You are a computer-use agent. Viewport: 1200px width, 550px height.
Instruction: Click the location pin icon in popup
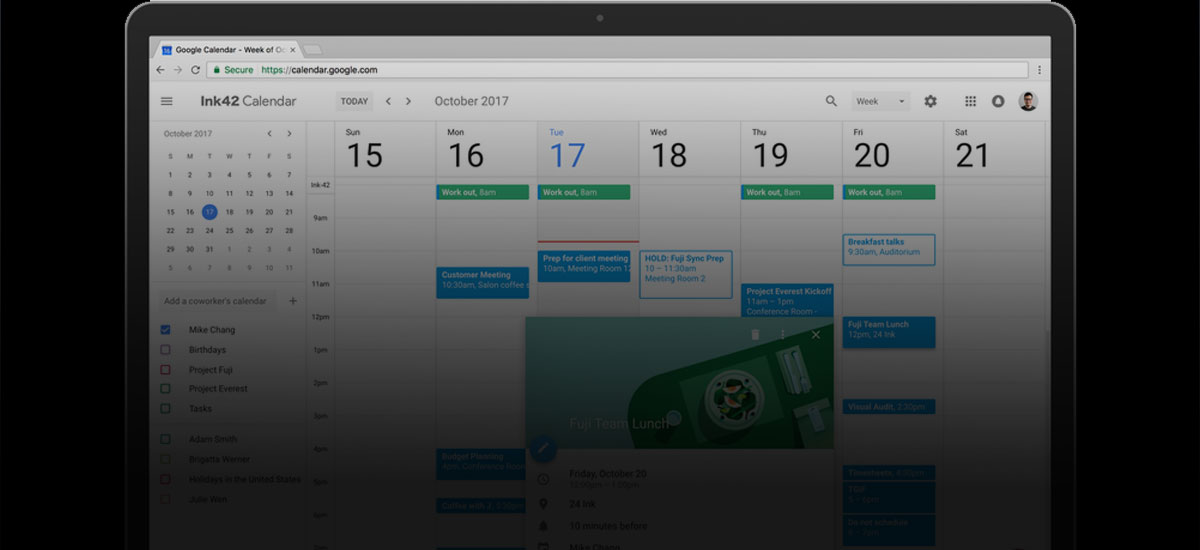click(543, 504)
